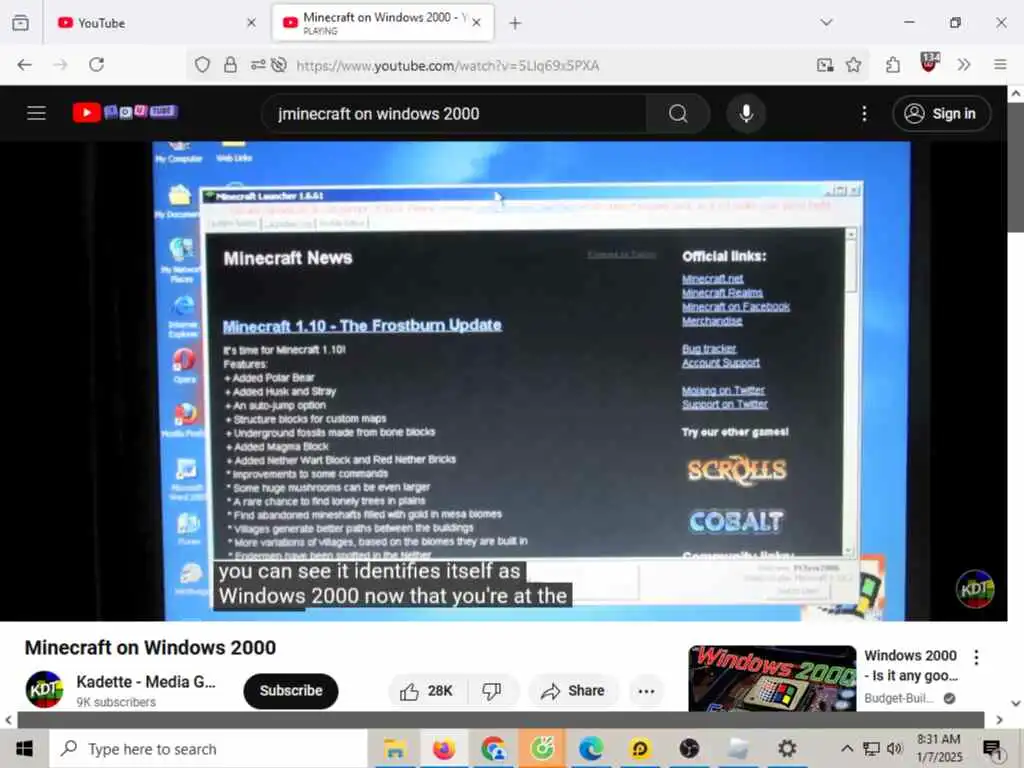Like the video with thumbs up
The height and width of the screenshot is (768, 1024).
(x=427, y=691)
